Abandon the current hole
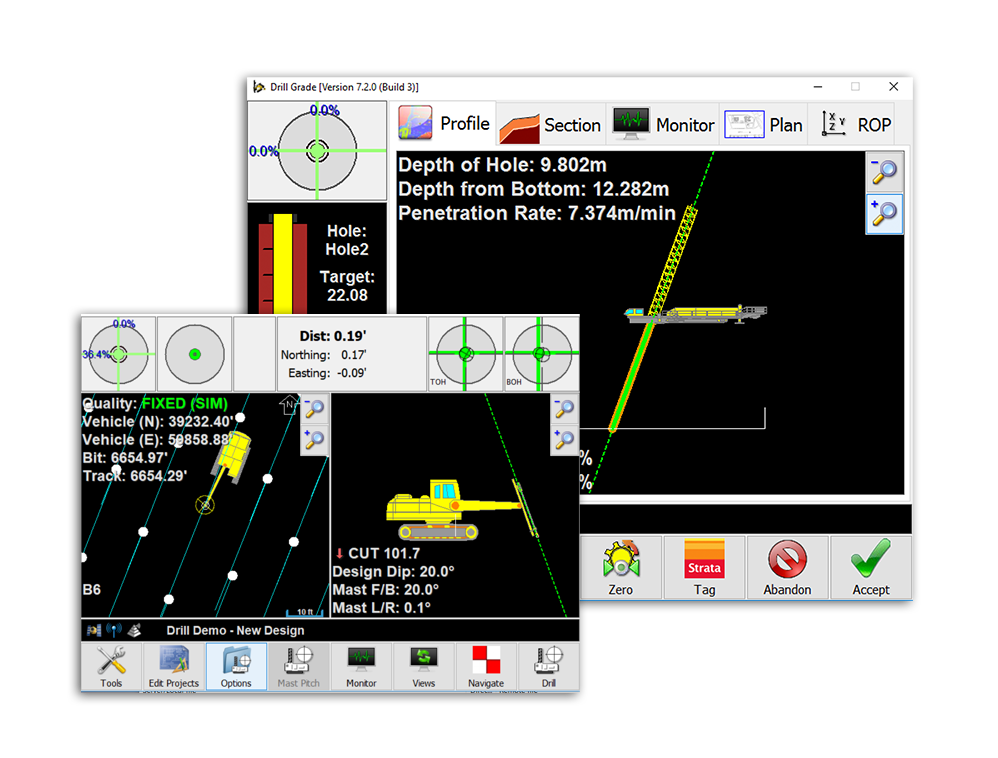Image resolution: width=998 pixels, height=758 pixels. 787,560
